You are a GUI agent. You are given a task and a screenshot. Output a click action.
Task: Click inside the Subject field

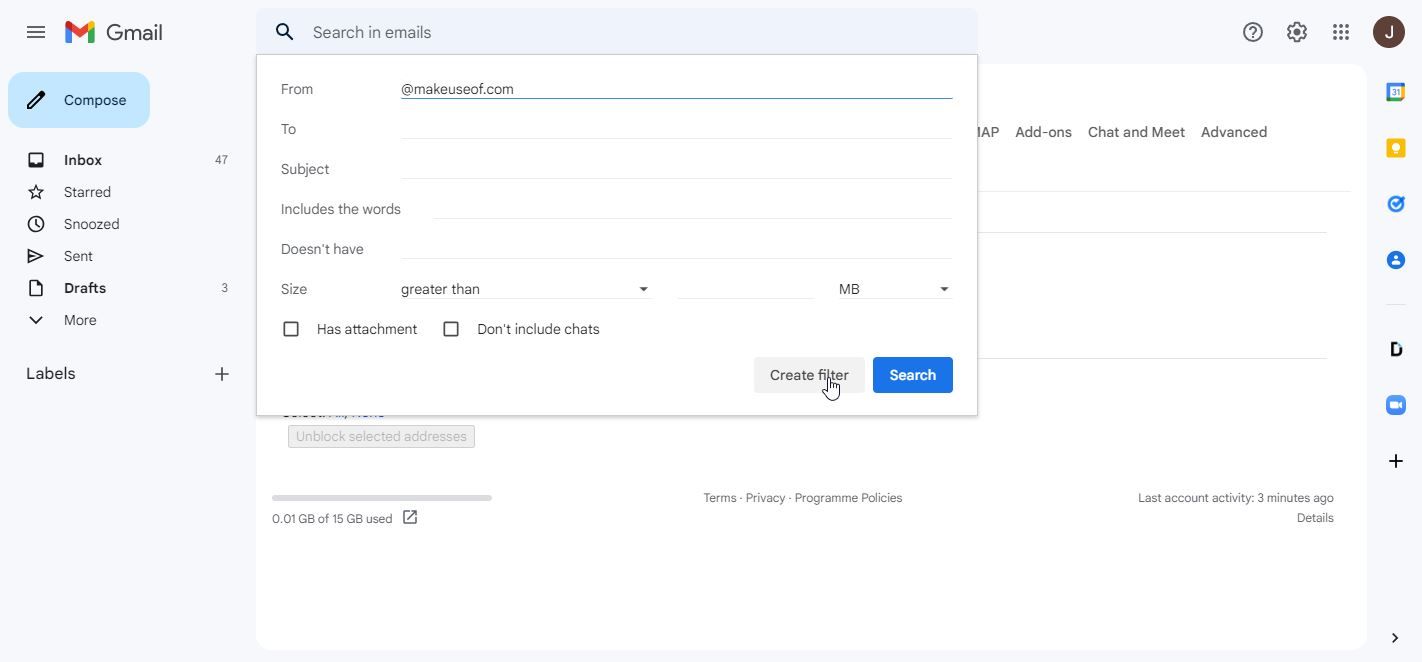[x=676, y=168]
